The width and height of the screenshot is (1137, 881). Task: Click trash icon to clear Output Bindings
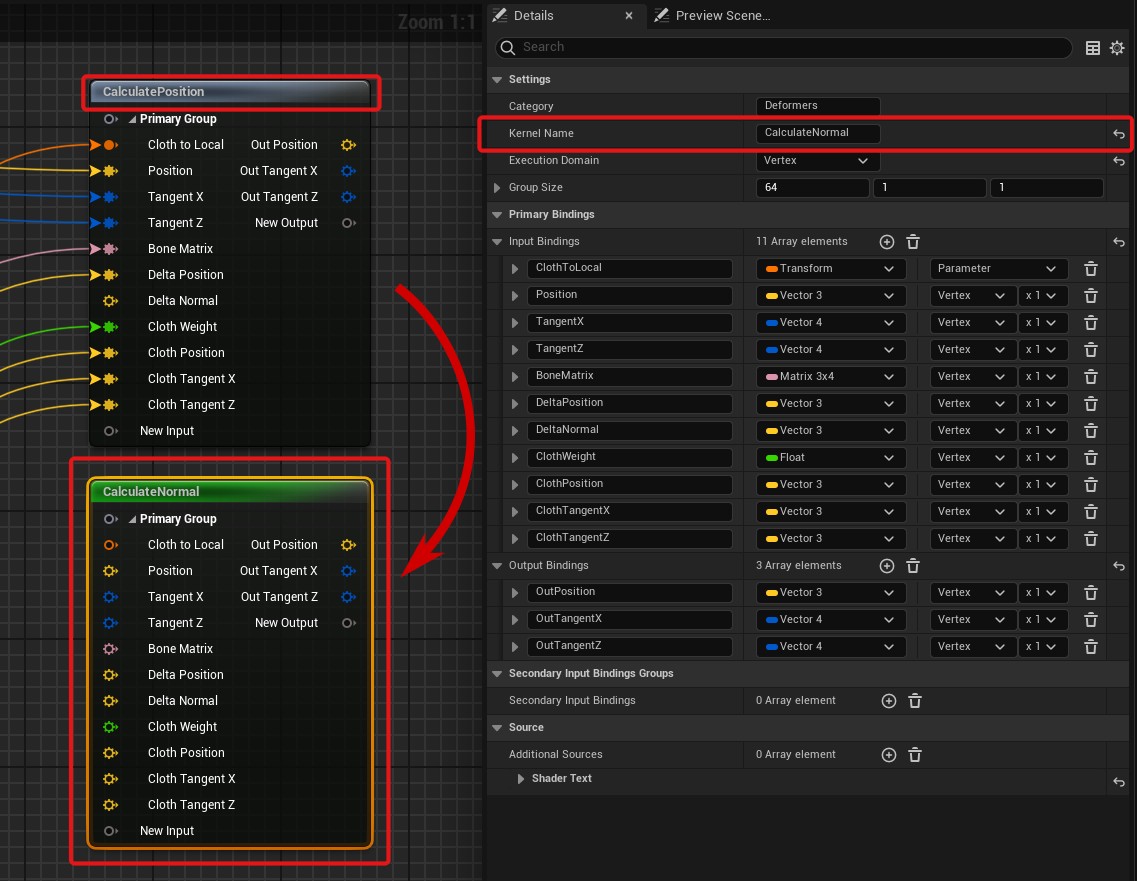point(913,566)
